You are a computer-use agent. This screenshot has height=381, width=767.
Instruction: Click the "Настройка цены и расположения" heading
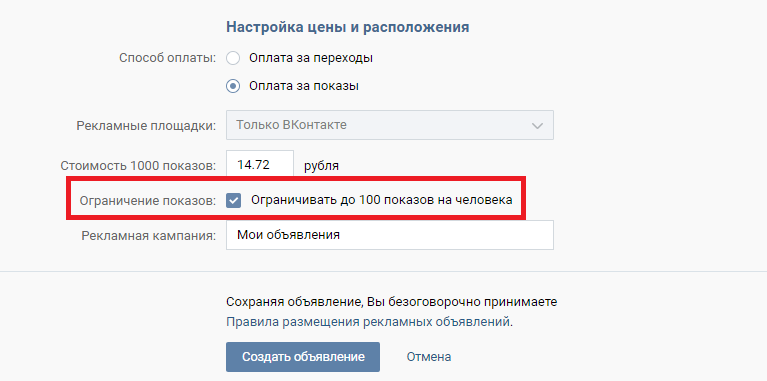point(348,27)
